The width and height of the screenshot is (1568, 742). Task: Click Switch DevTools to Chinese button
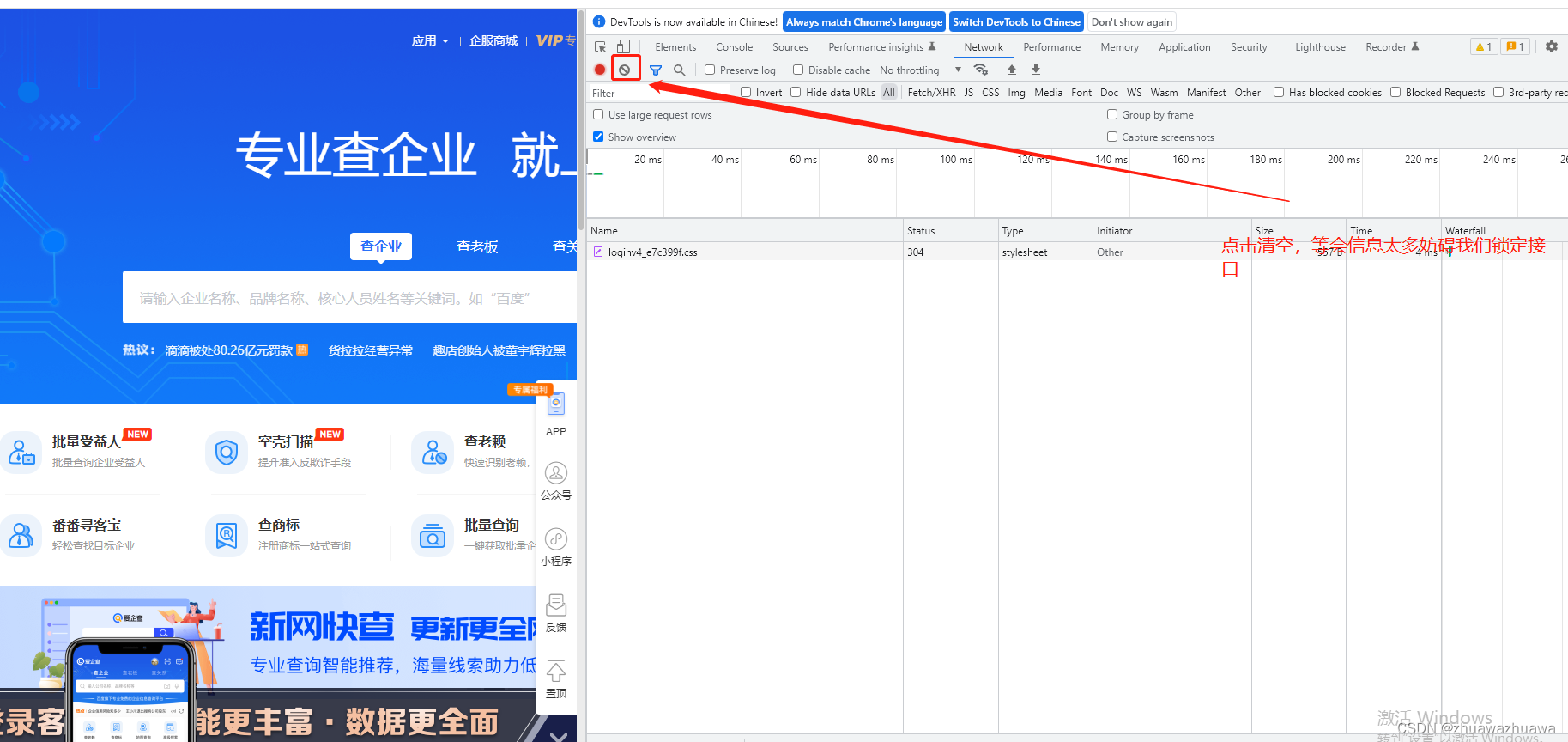(x=1016, y=22)
